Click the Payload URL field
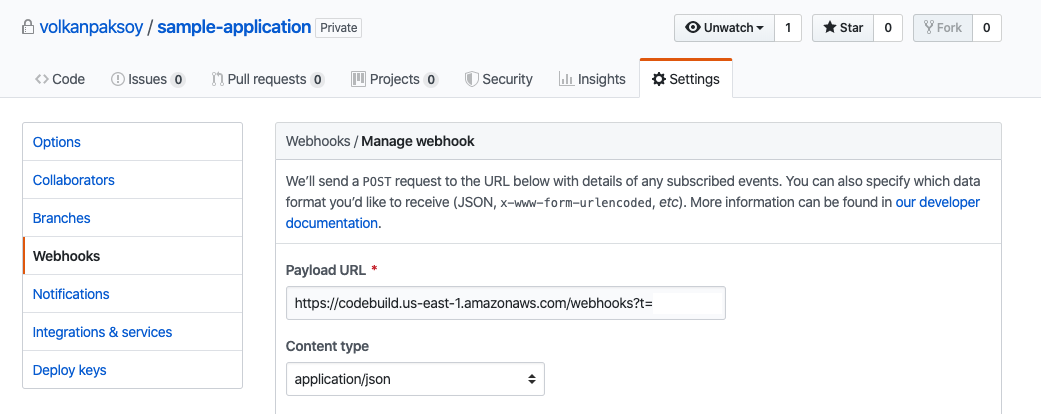The image size is (1041, 414). coord(468,303)
